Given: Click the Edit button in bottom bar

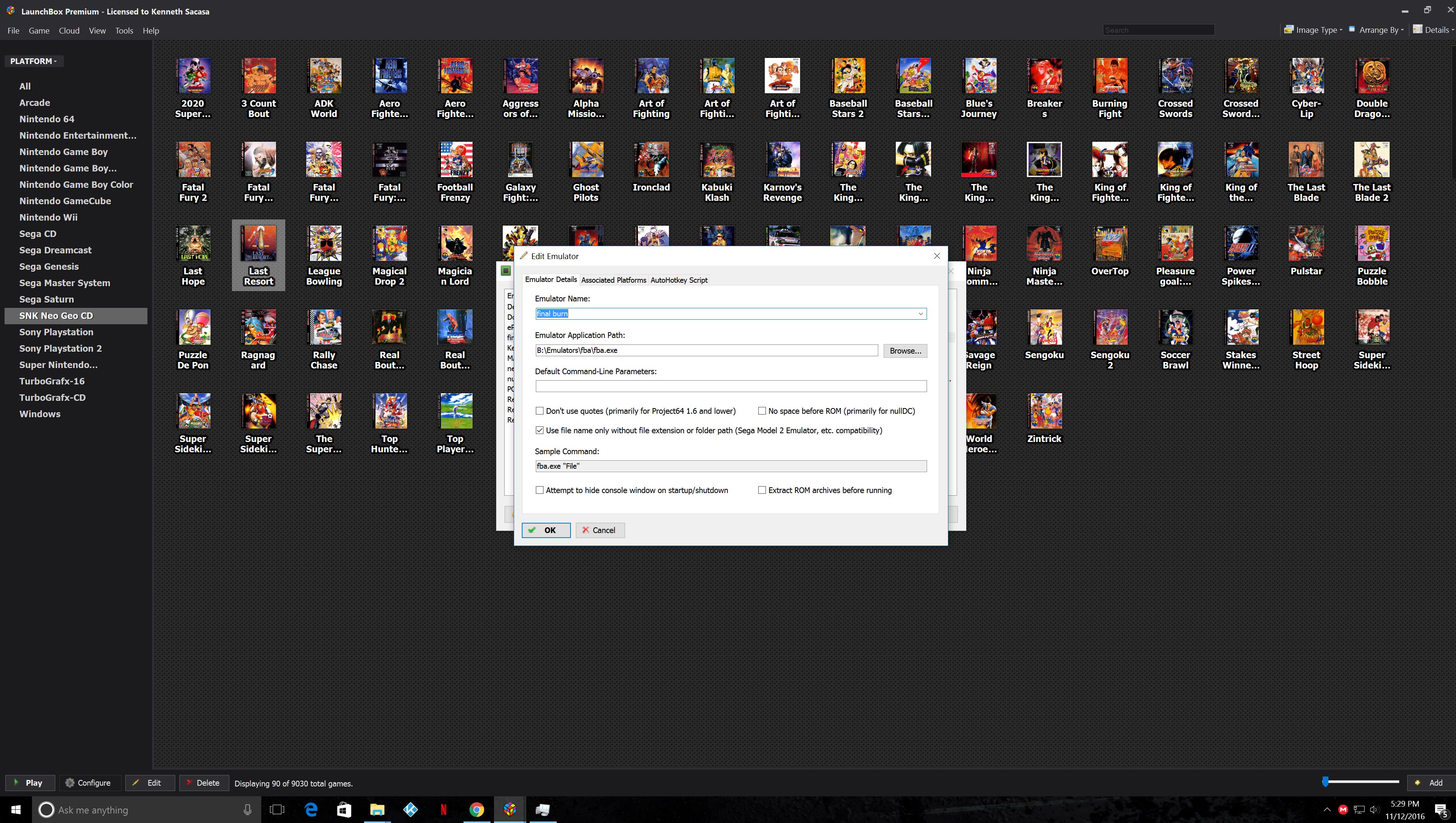Looking at the screenshot, I should click(x=149, y=783).
